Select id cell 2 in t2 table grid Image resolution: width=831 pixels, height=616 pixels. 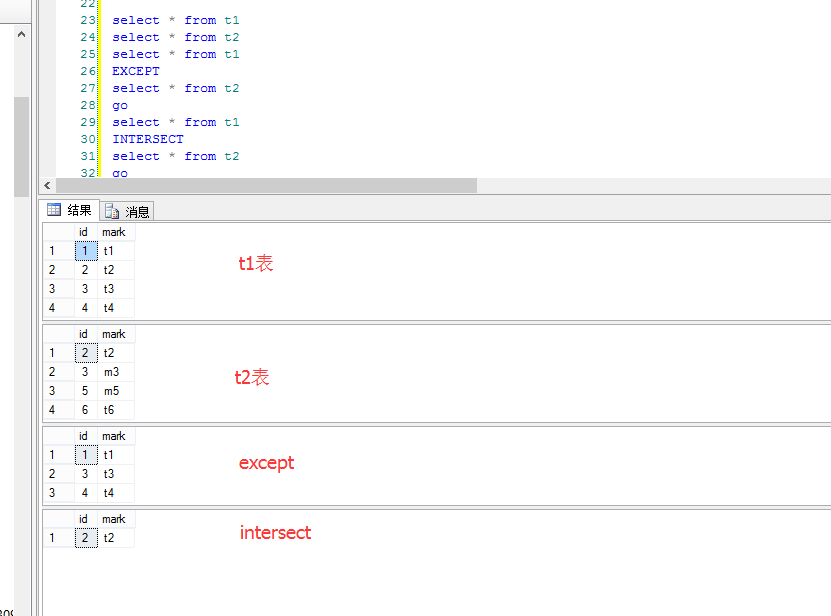86,353
